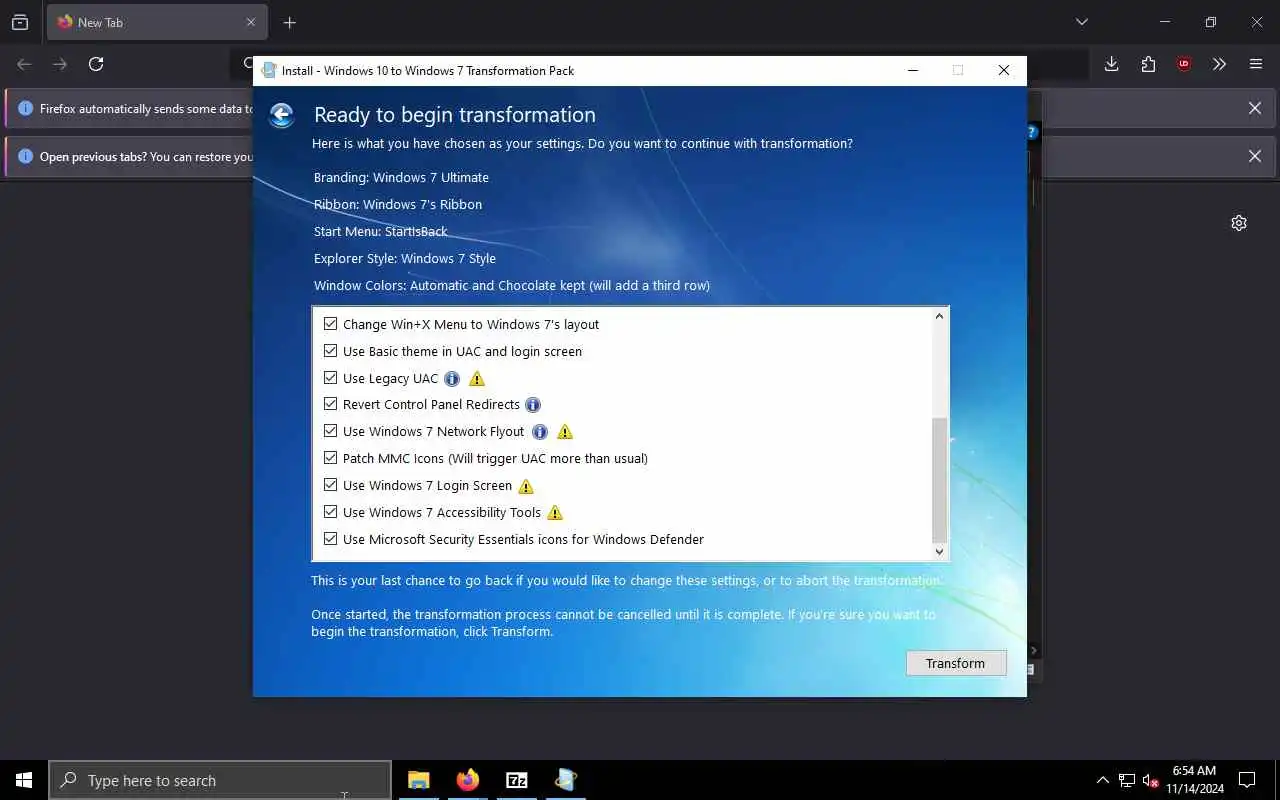This screenshot has width=1280, height=800.
Task: Click Ribbon: Windows 7's Ribbon text
Action: (398, 204)
